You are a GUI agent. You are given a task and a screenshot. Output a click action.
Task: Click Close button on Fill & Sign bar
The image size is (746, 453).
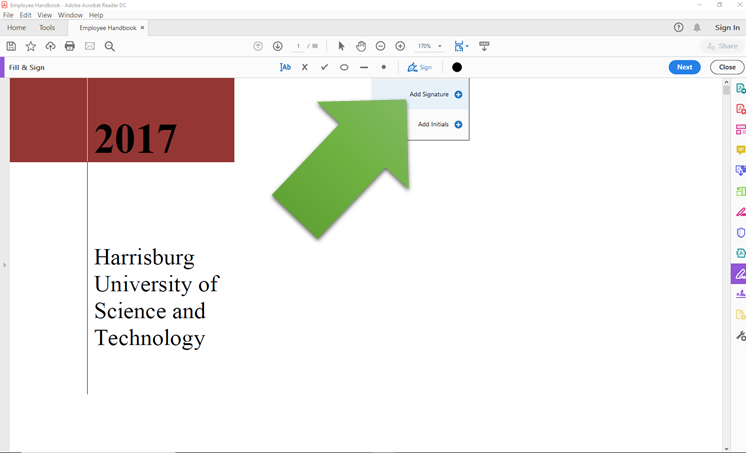pos(727,67)
